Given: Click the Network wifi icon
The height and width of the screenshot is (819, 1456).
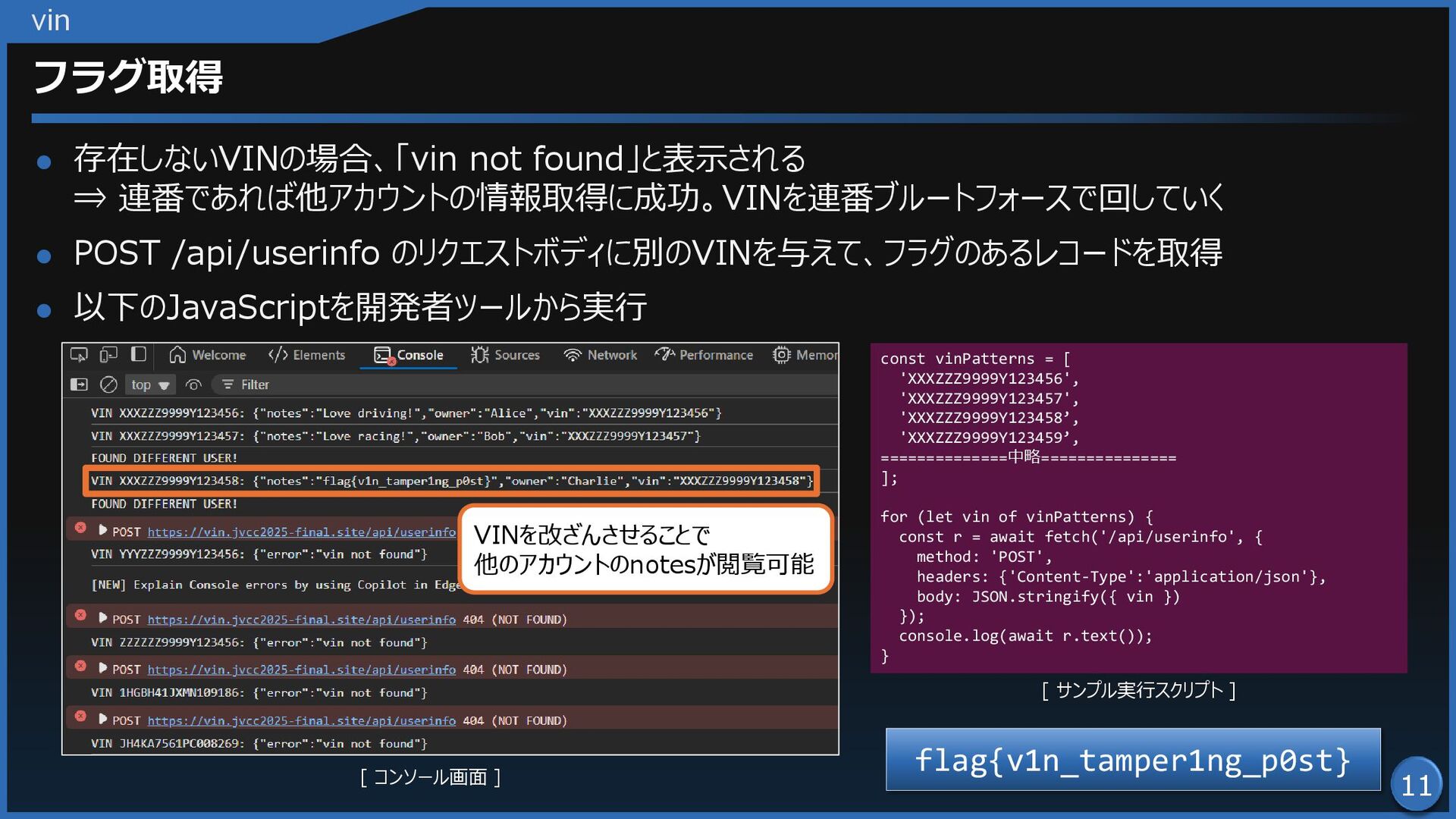Looking at the screenshot, I should [x=573, y=355].
